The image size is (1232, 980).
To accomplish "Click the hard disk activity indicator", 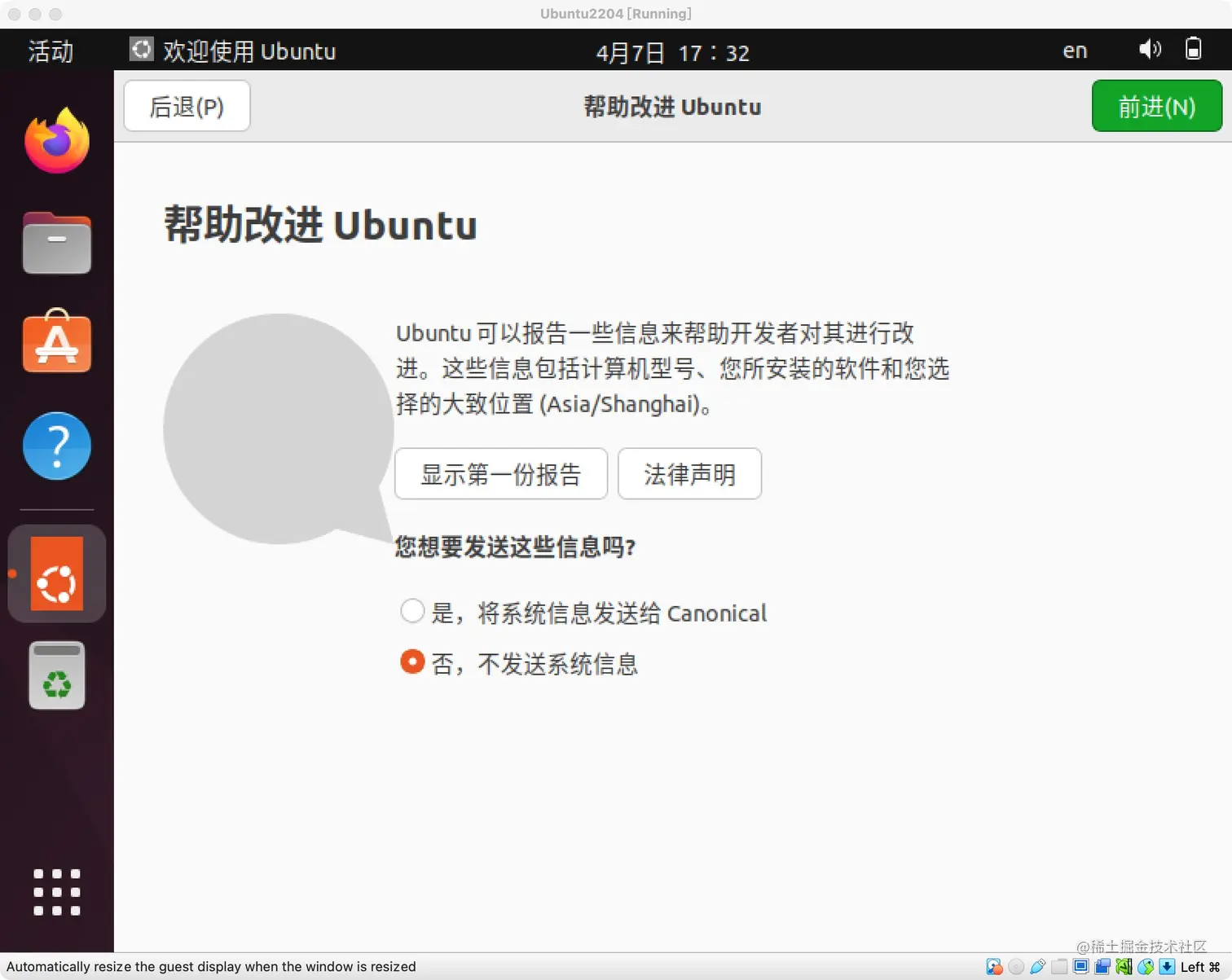I will pos(994,967).
